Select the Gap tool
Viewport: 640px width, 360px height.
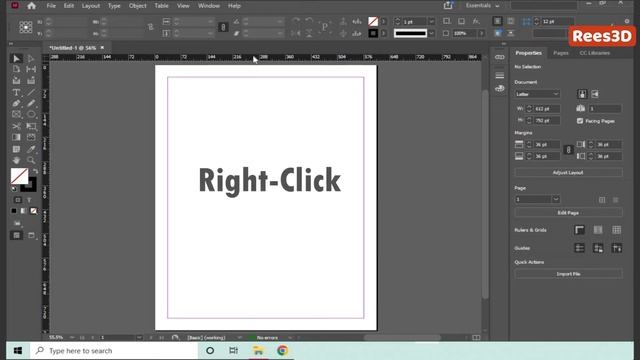pos(31,69)
